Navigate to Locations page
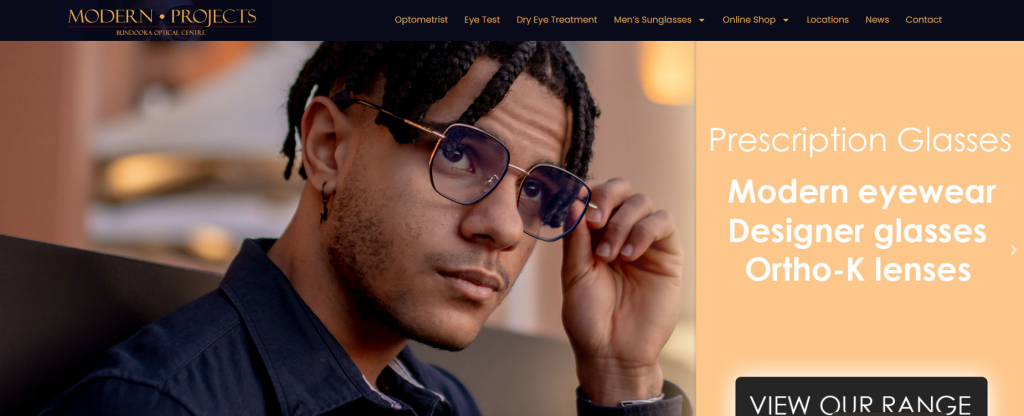The image size is (1024, 416). 827,20
